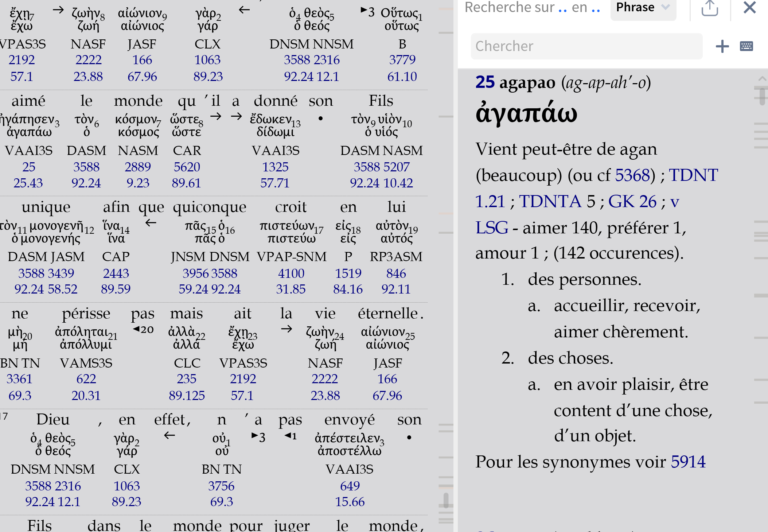Select Strong's number 25 under ἀγαπάω
The image size is (768, 532).
(x=28, y=167)
